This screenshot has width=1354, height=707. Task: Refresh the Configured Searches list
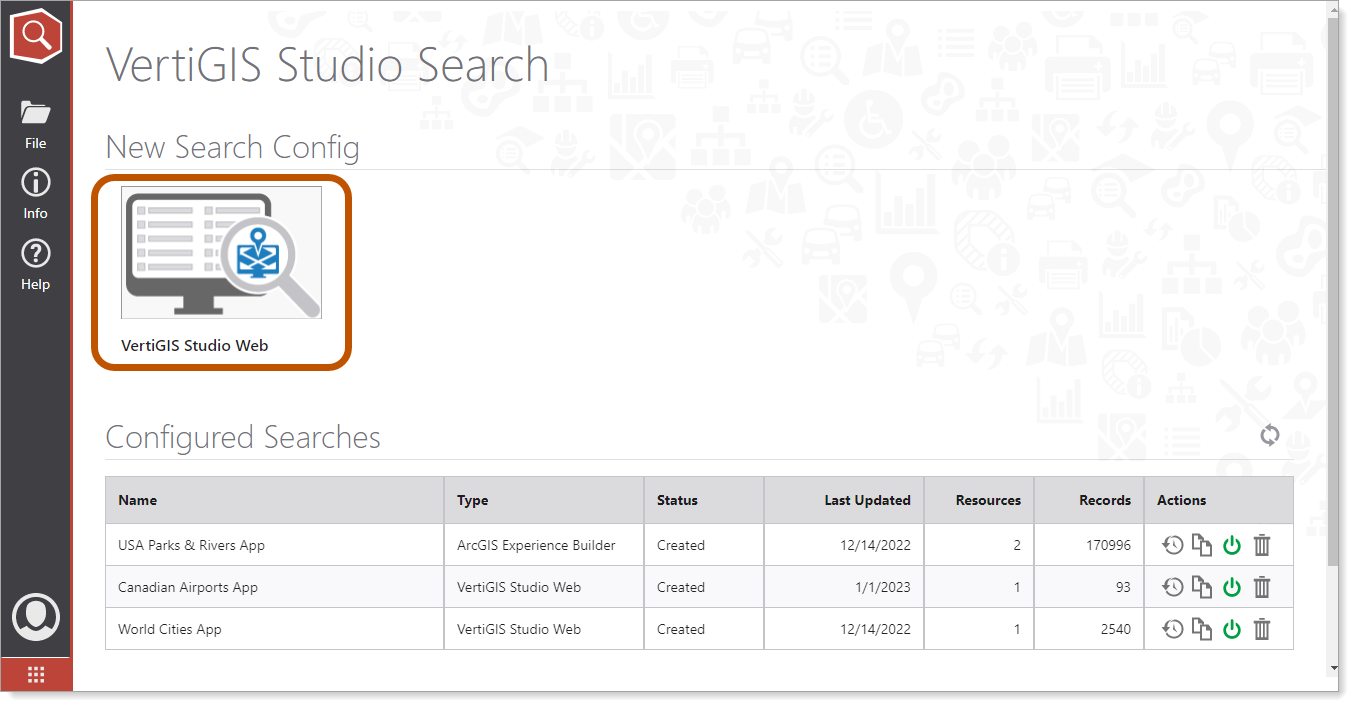[x=1270, y=435]
